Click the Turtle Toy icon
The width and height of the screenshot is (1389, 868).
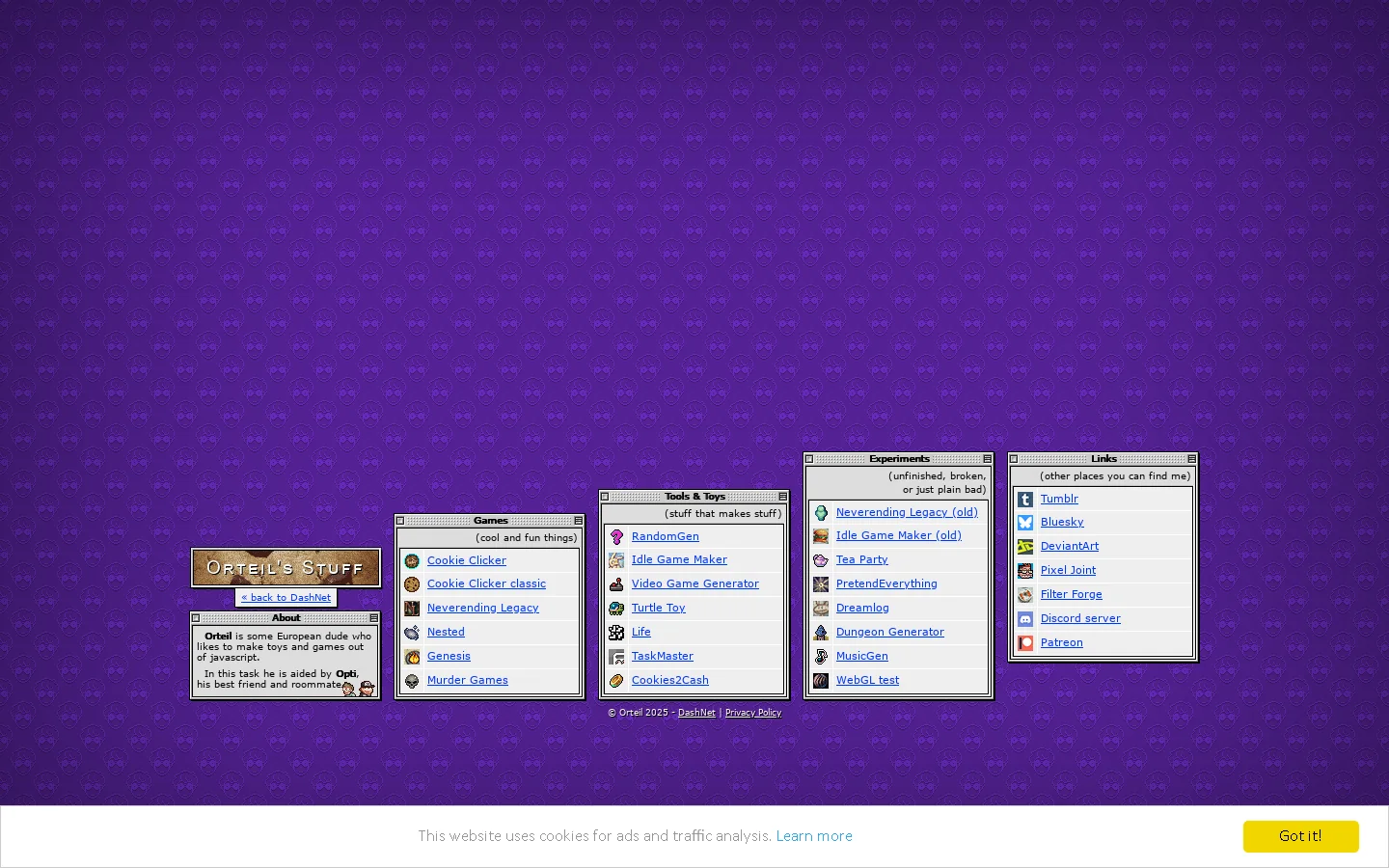tap(616, 609)
